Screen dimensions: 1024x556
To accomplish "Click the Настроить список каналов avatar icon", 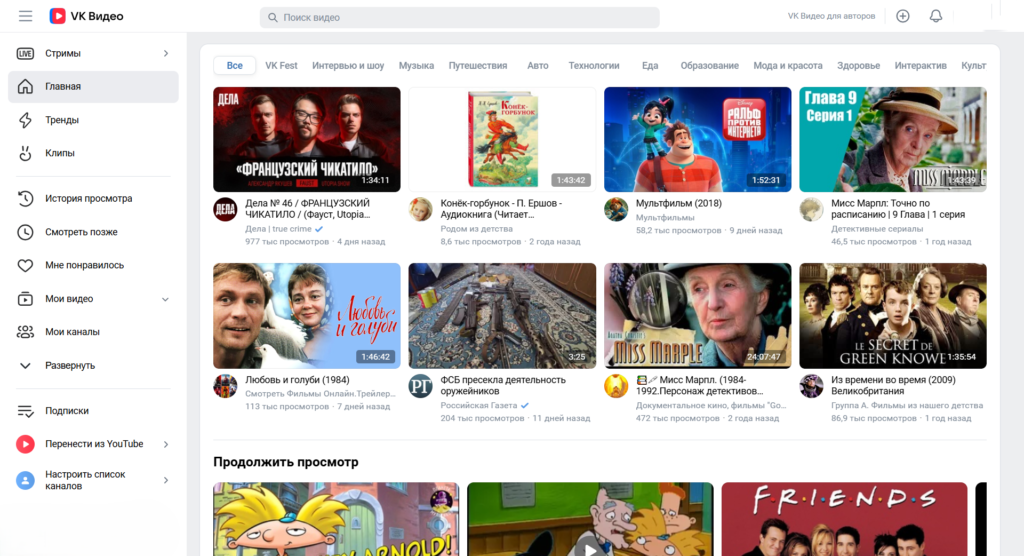I will tap(25, 480).
